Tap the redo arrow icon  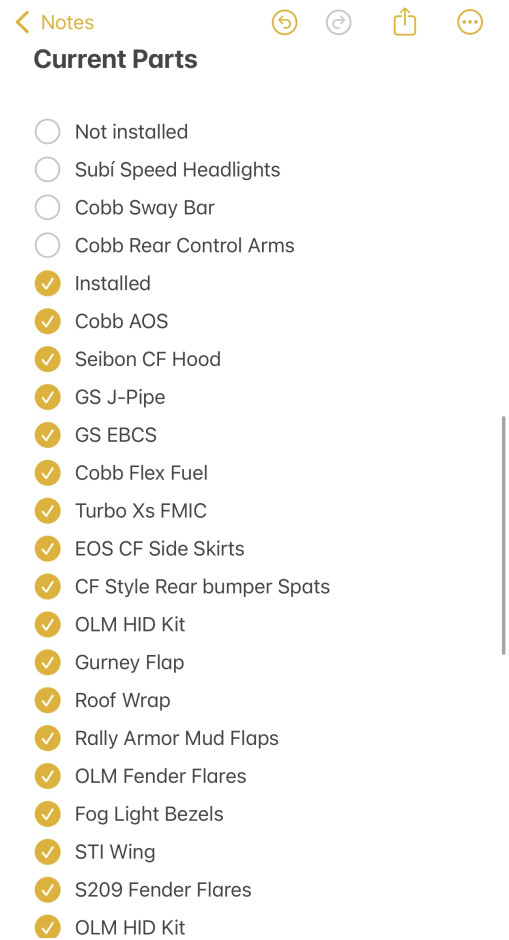(x=339, y=23)
